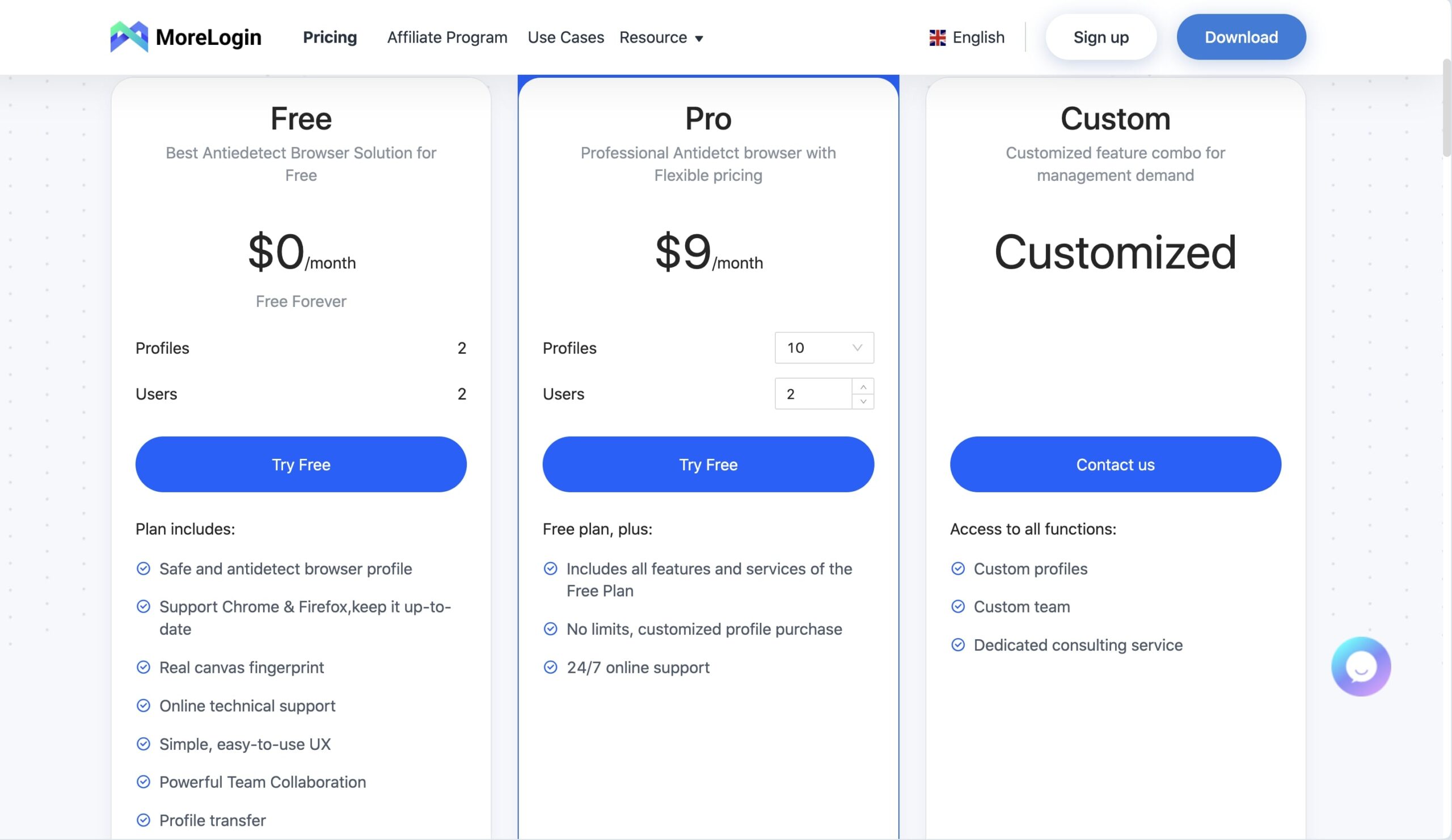Click check icon next to Profile transfer
1452x840 pixels.
click(143, 820)
